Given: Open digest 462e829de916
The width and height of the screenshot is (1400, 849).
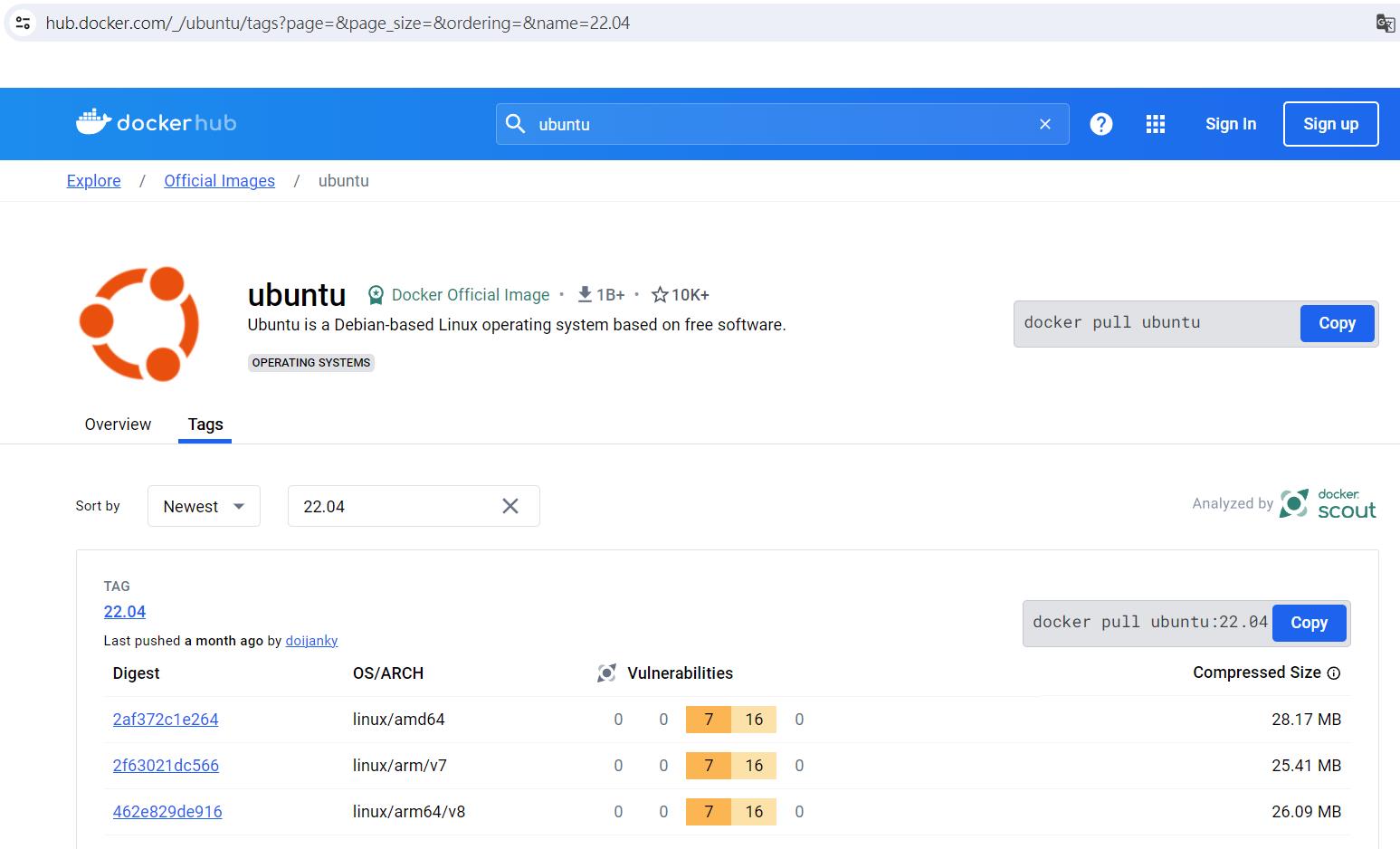Looking at the screenshot, I should (x=167, y=812).
